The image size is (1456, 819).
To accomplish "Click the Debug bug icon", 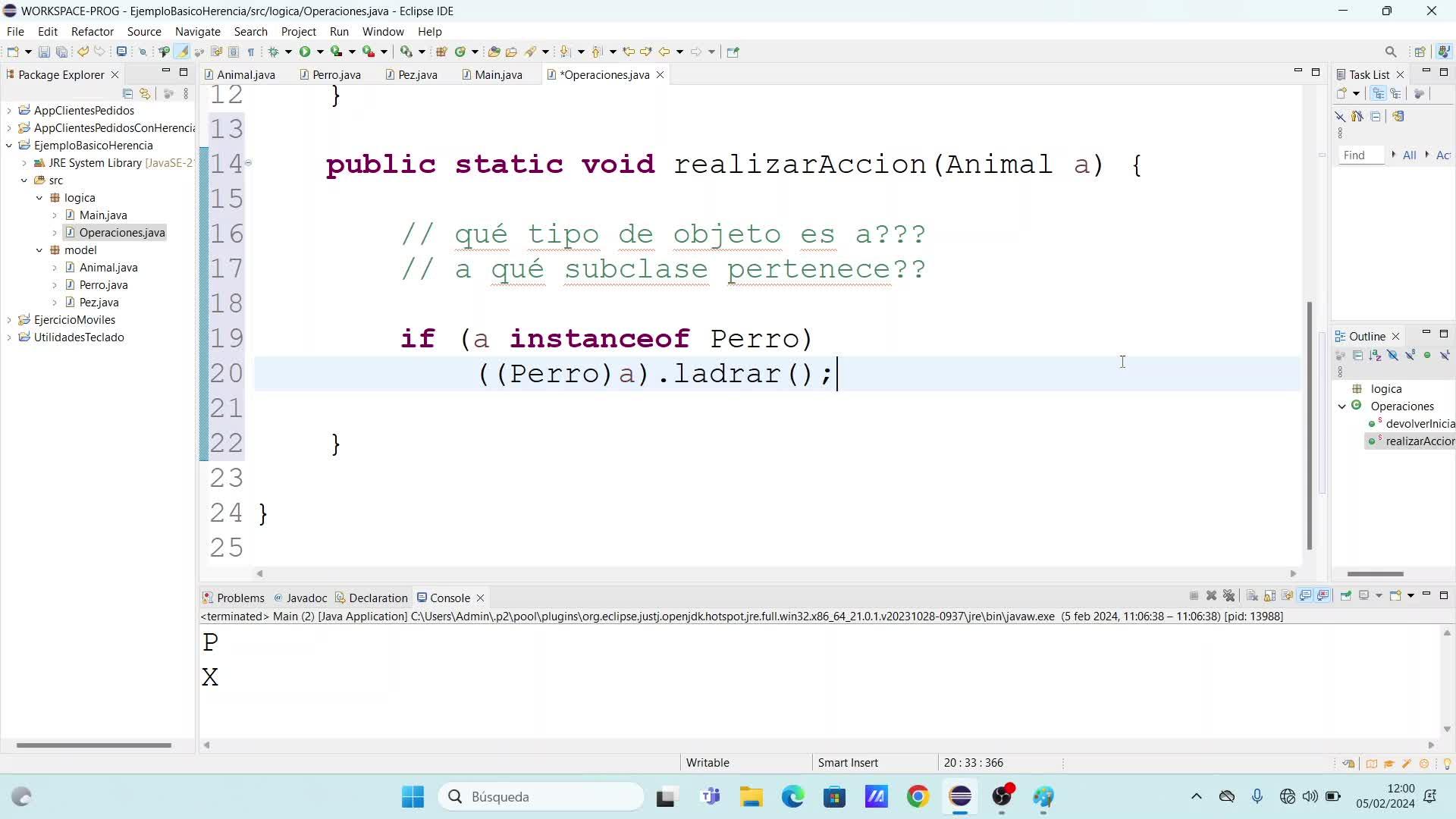I will tap(274, 52).
